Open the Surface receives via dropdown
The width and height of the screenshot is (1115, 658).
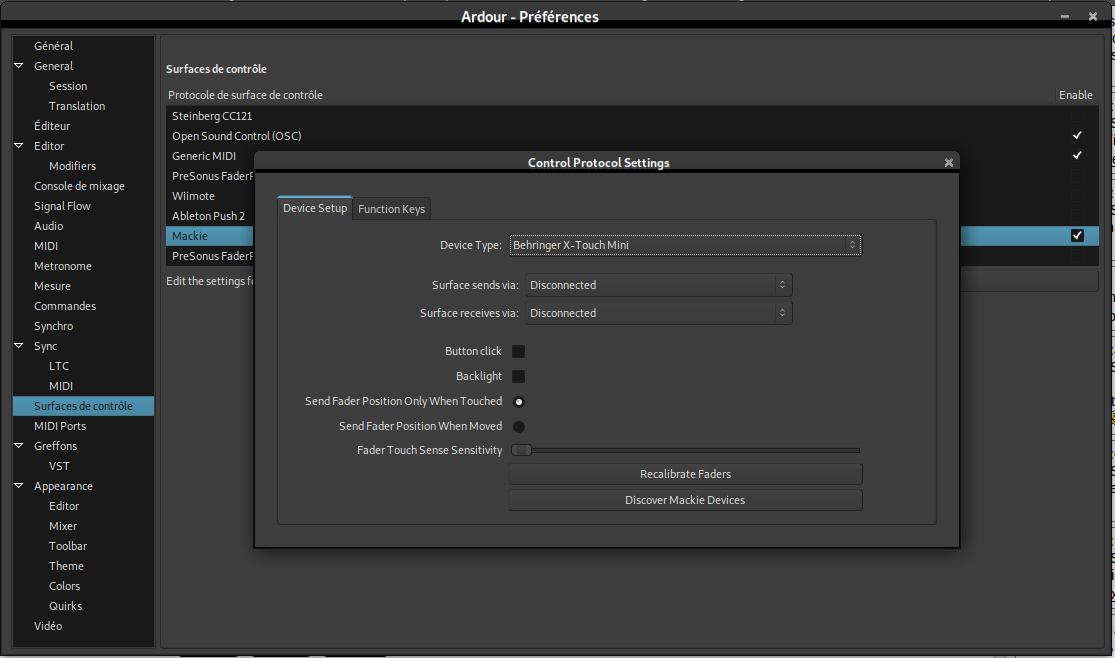click(x=658, y=313)
